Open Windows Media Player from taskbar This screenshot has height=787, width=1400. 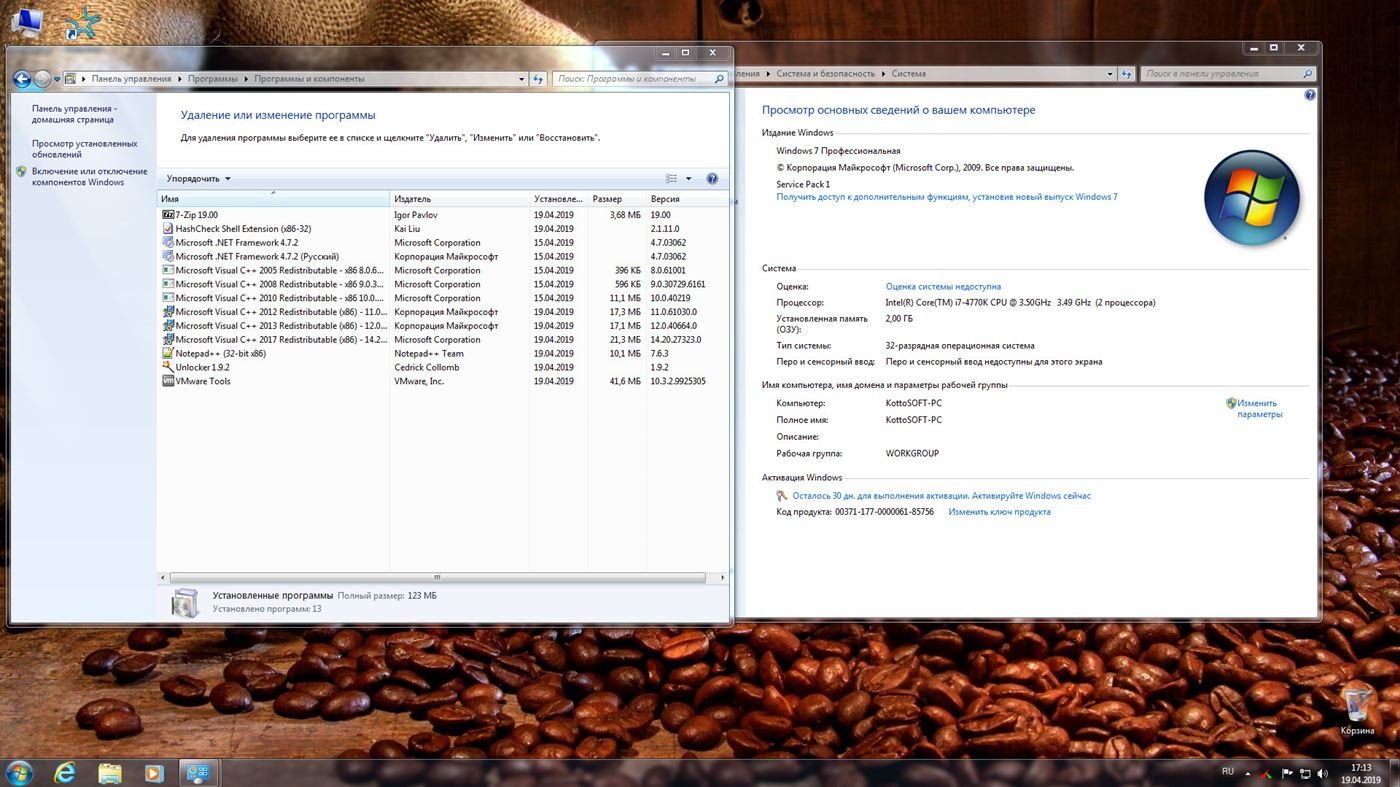click(x=154, y=772)
